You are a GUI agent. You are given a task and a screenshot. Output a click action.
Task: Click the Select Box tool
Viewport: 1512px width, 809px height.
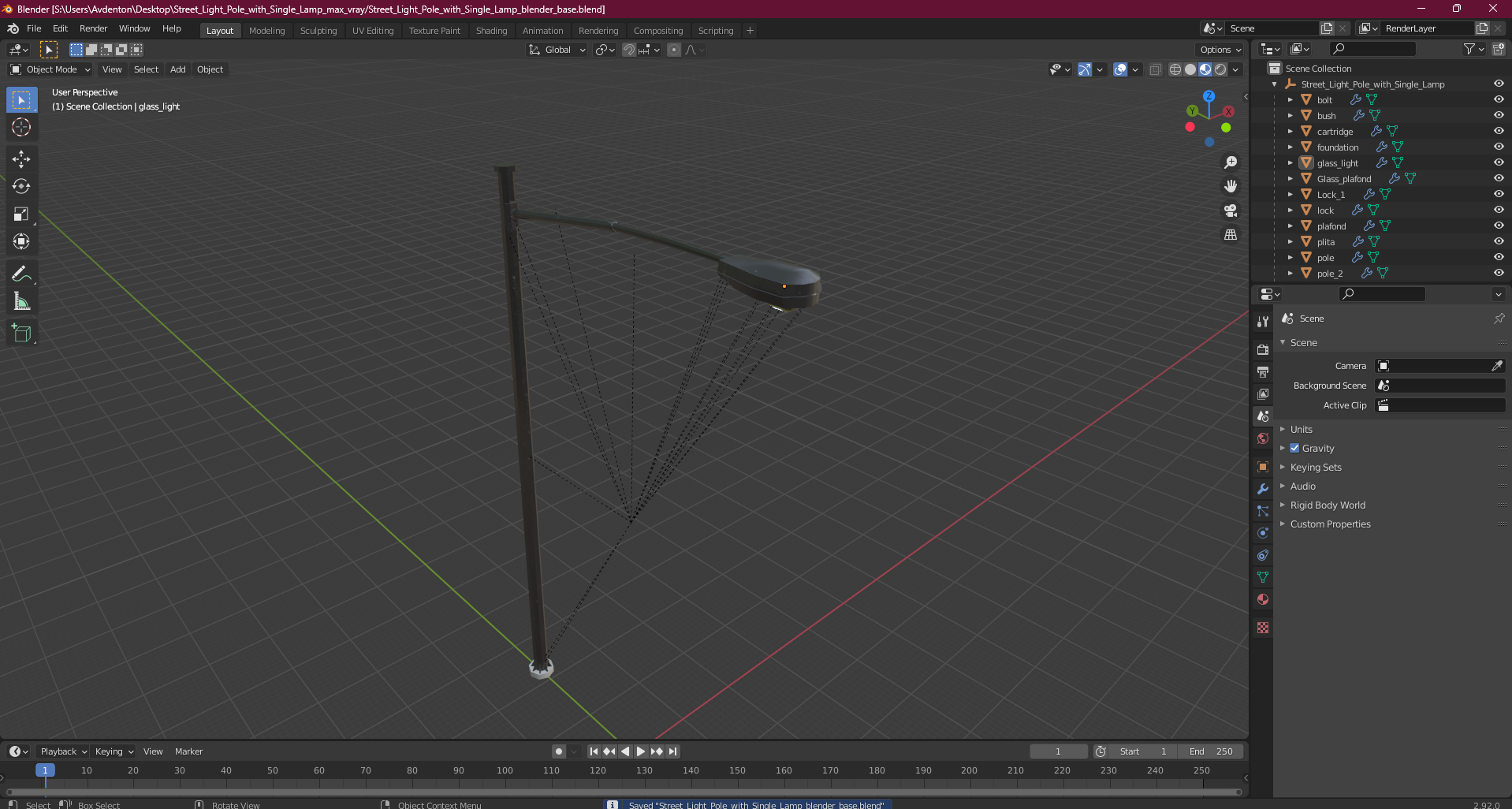[21, 100]
